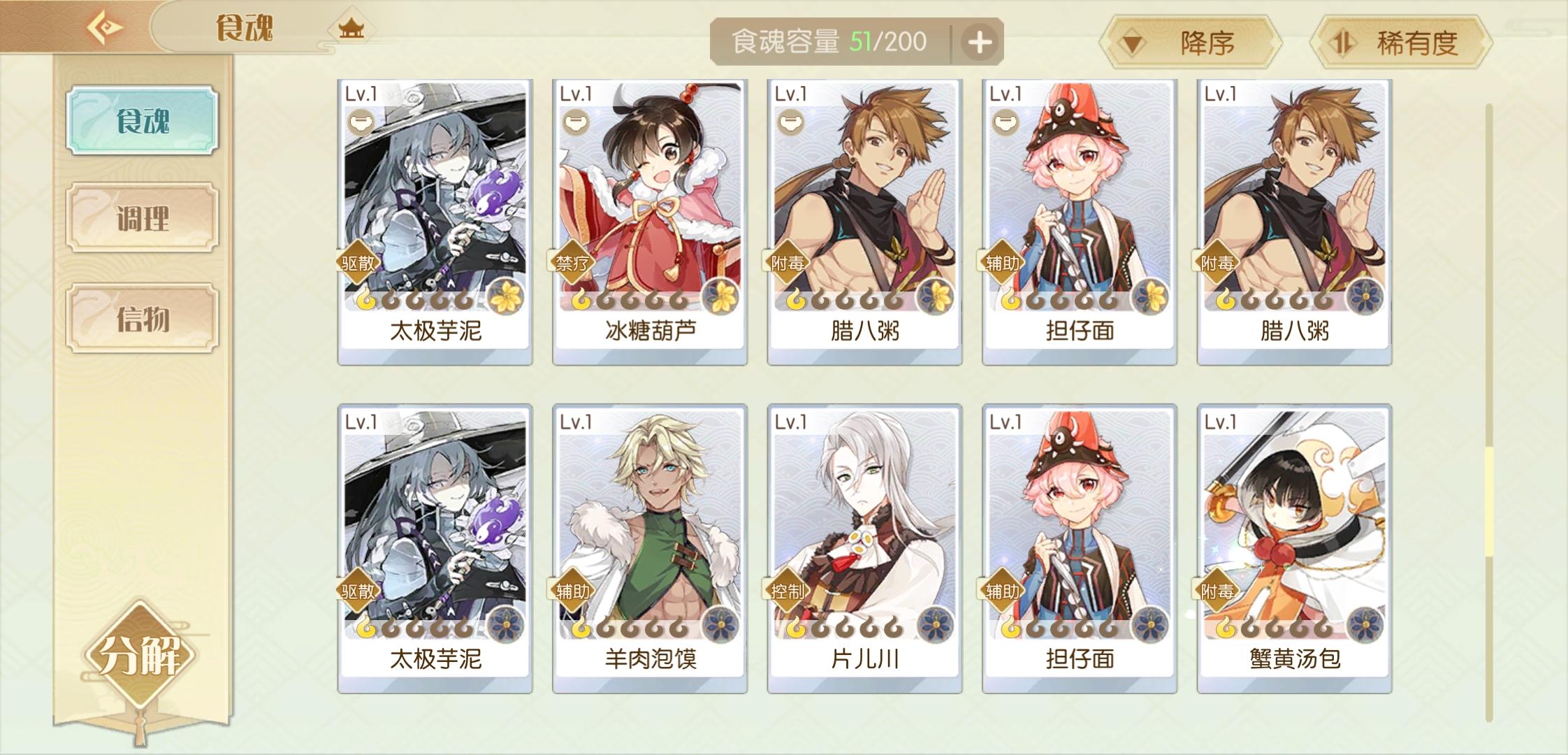Switch to the 信物 tab
The height and width of the screenshot is (755, 1568).
click(143, 318)
